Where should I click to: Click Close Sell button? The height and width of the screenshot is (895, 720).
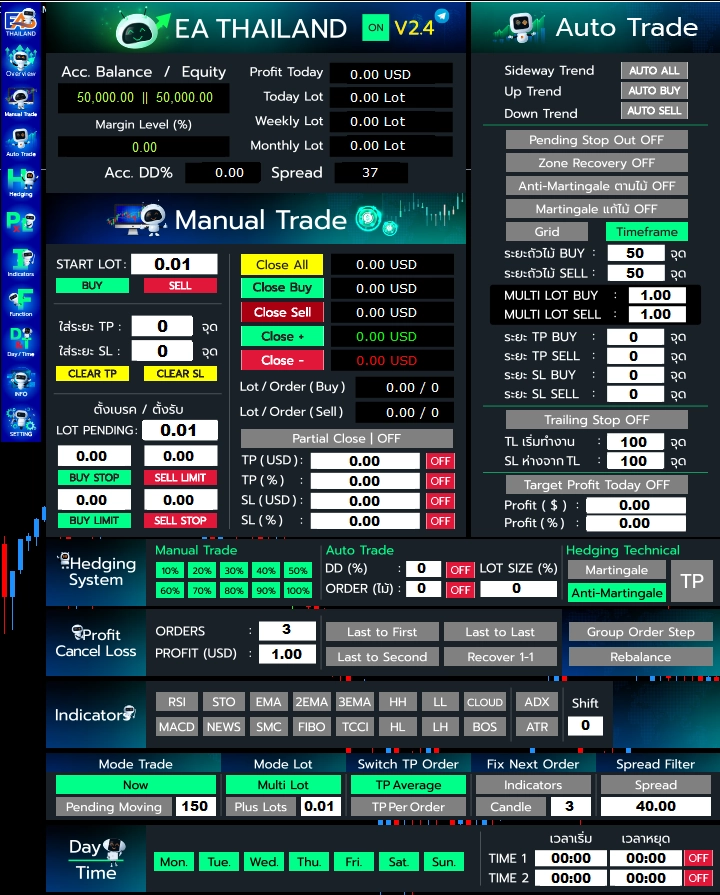(282, 312)
